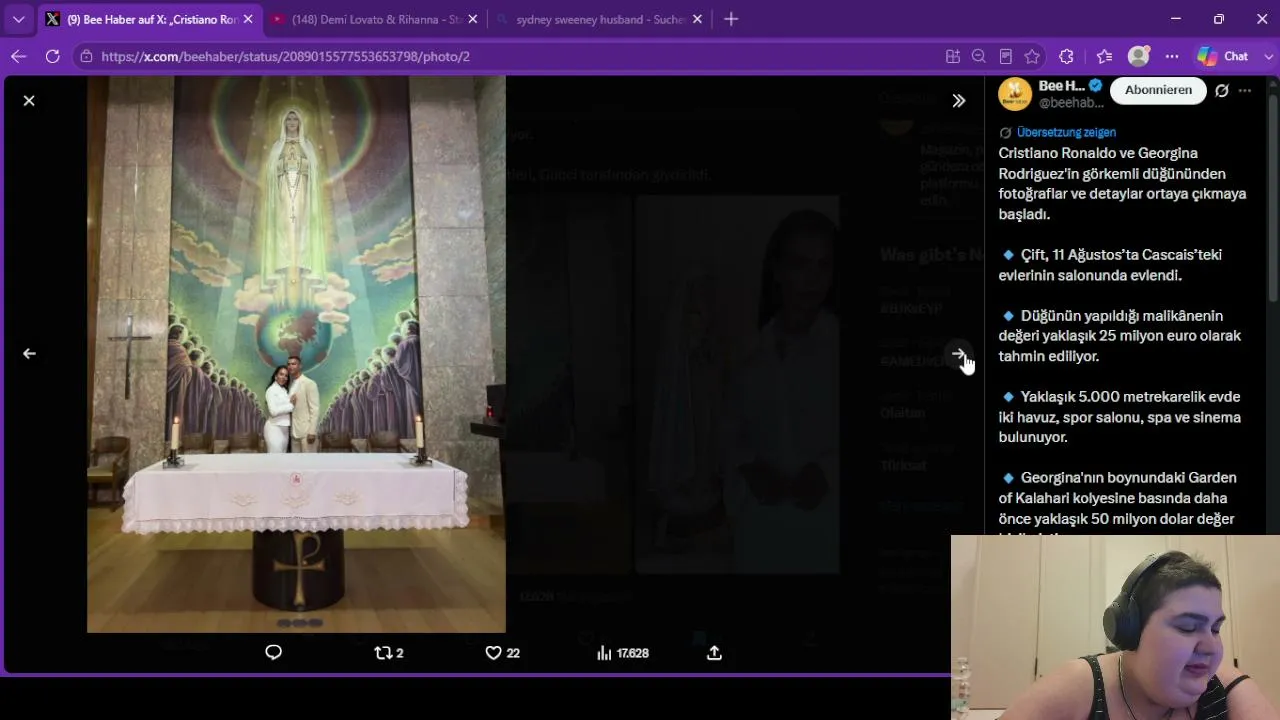This screenshot has height=720, width=1280.
Task: Open the wedding photo at the altar
Action: [296, 354]
